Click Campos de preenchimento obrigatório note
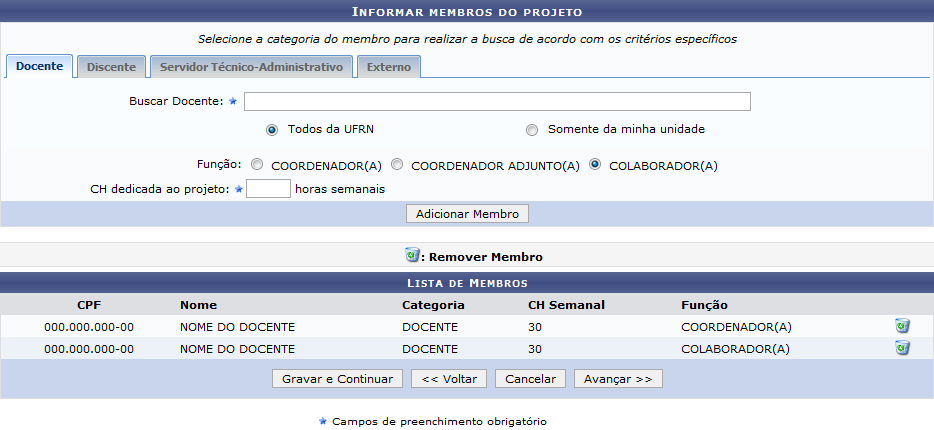This screenshot has width=934, height=430. [439, 422]
